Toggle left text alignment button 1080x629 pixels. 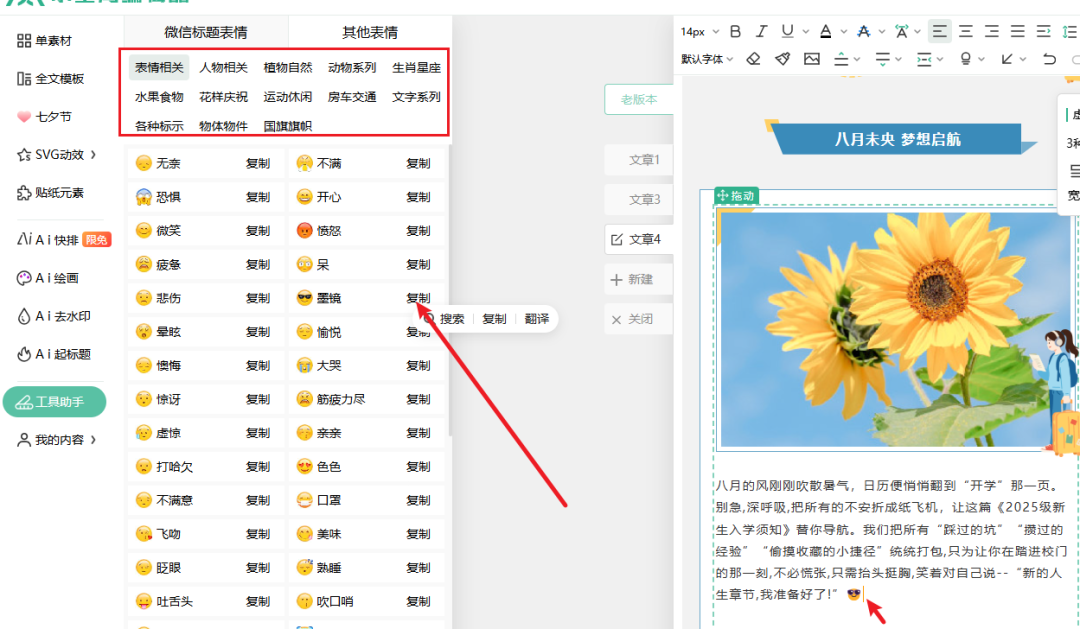tap(940, 32)
